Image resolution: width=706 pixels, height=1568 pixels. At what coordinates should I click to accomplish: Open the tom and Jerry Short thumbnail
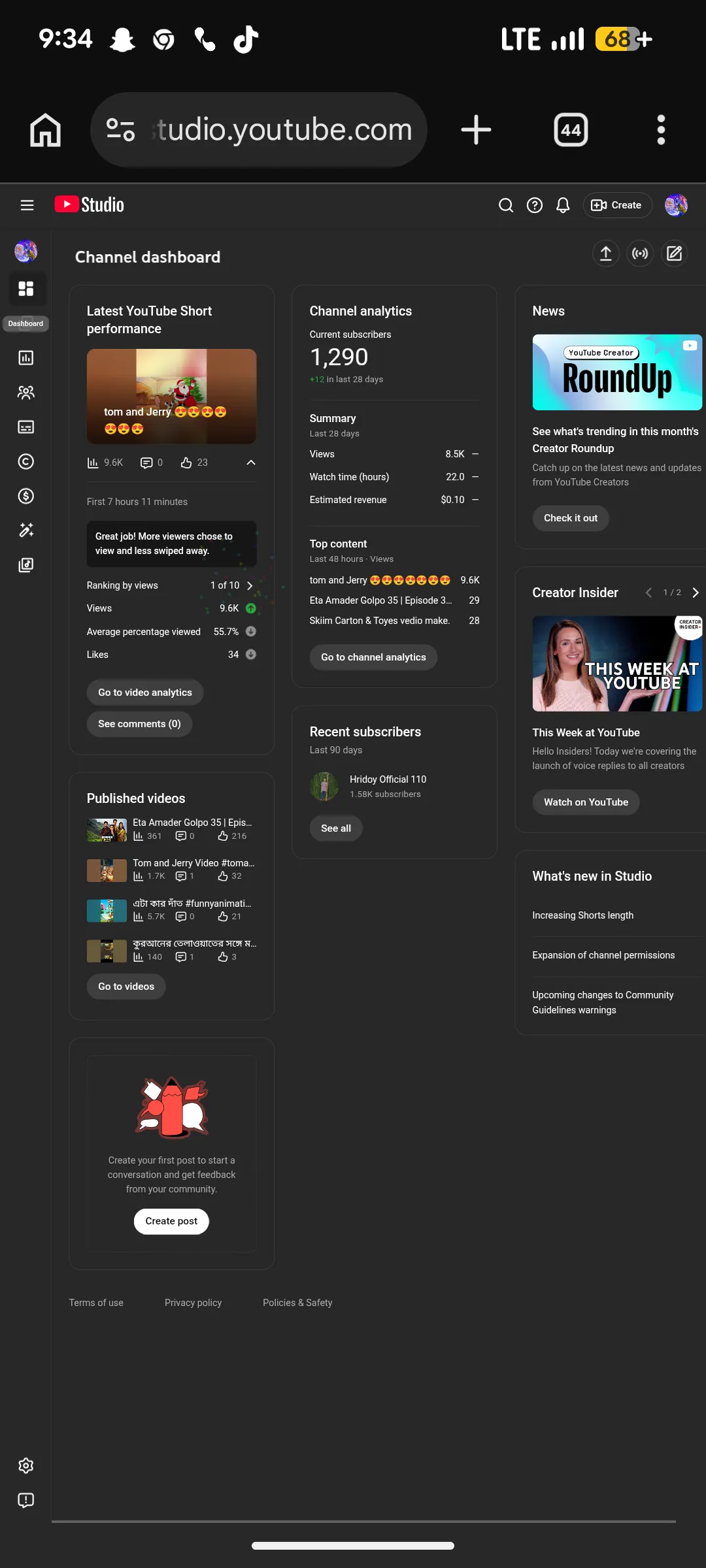171,396
